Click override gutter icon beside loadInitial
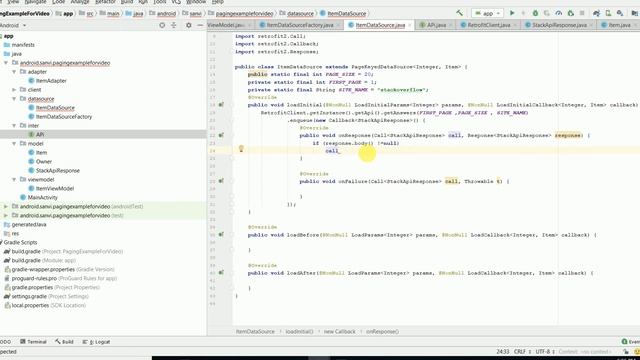 tap(221, 105)
